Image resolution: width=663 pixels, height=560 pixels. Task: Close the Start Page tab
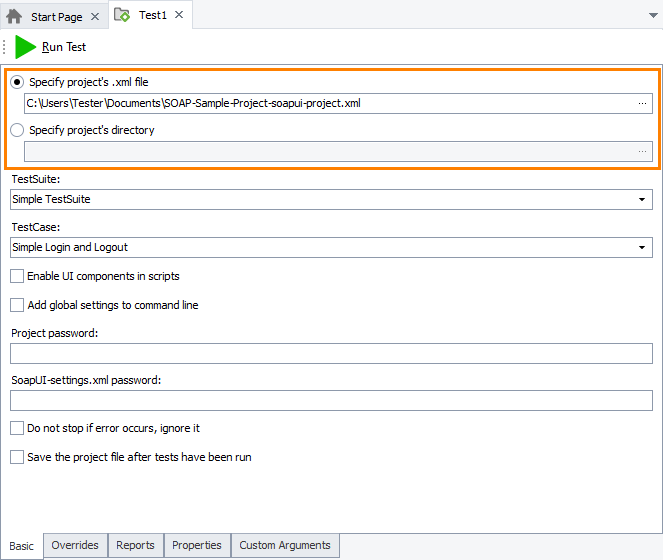tap(94, 17)
